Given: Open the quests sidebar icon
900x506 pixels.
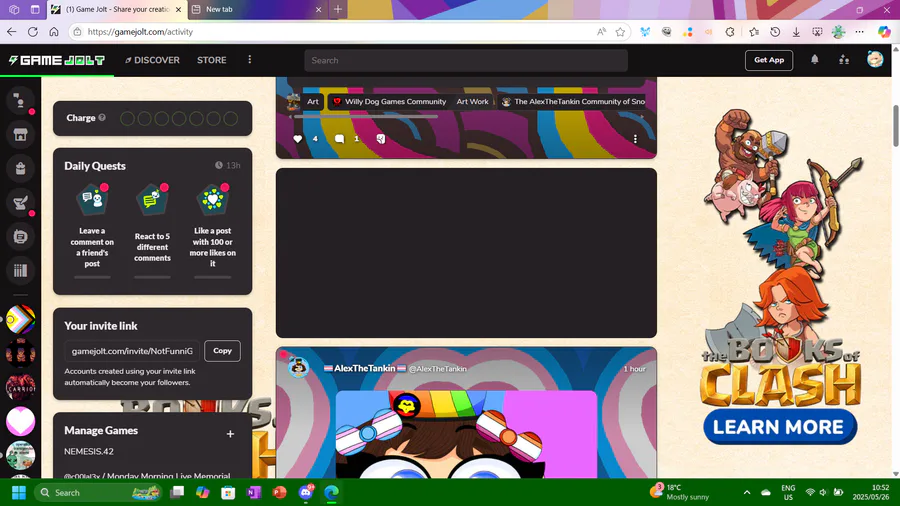Looking at the screenshot, I should point(20,203).
